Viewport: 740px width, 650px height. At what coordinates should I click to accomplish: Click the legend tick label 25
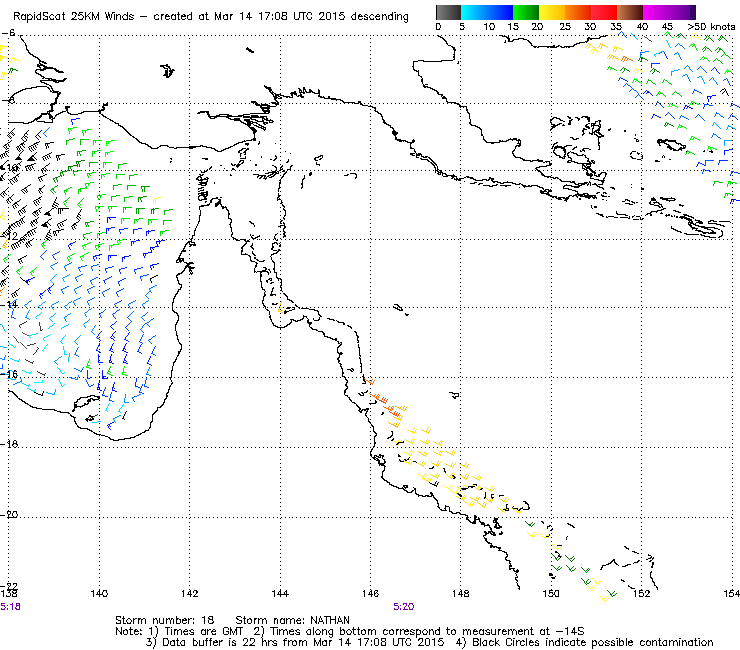click(x=565, y=27)
